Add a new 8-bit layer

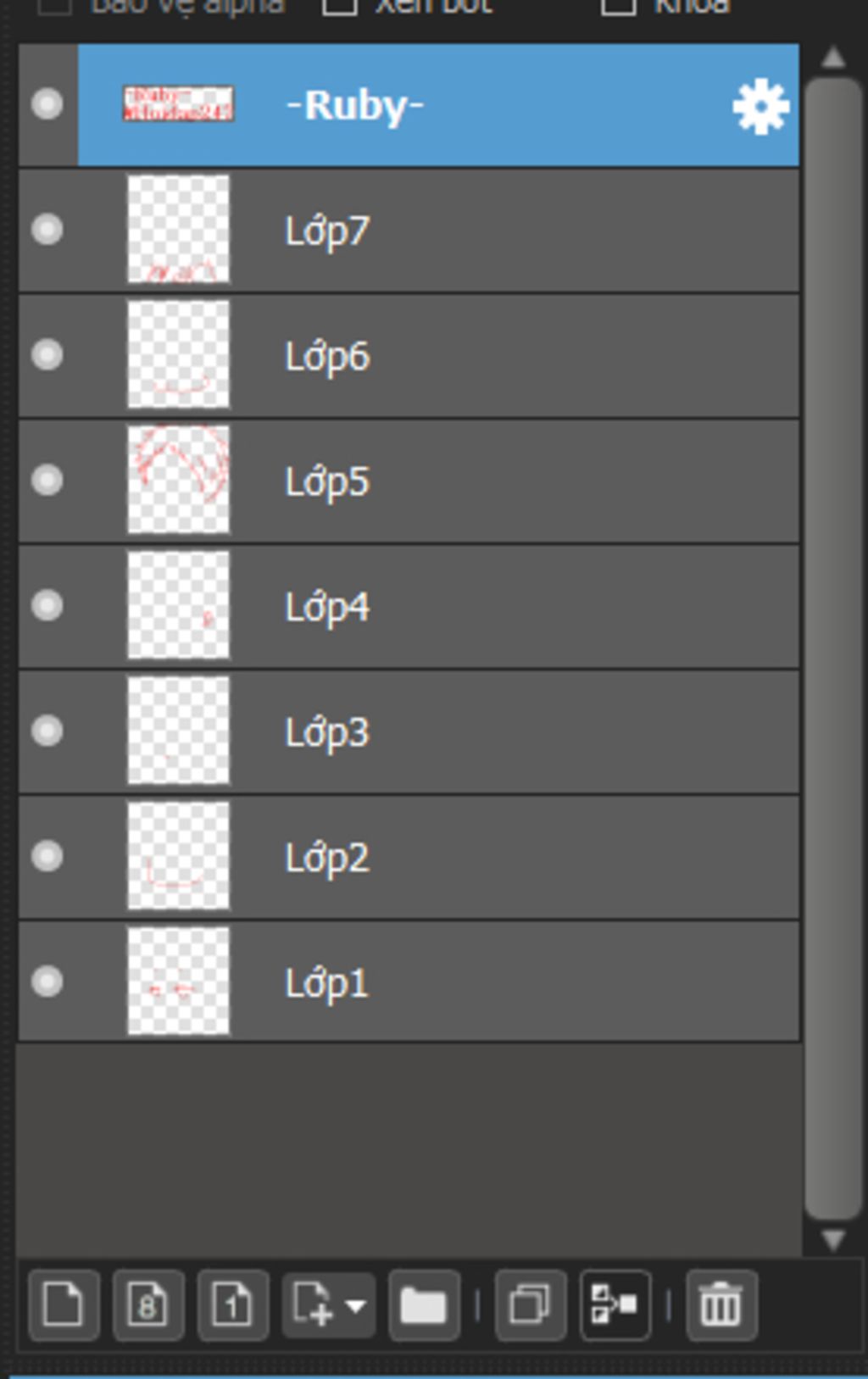148,1304
